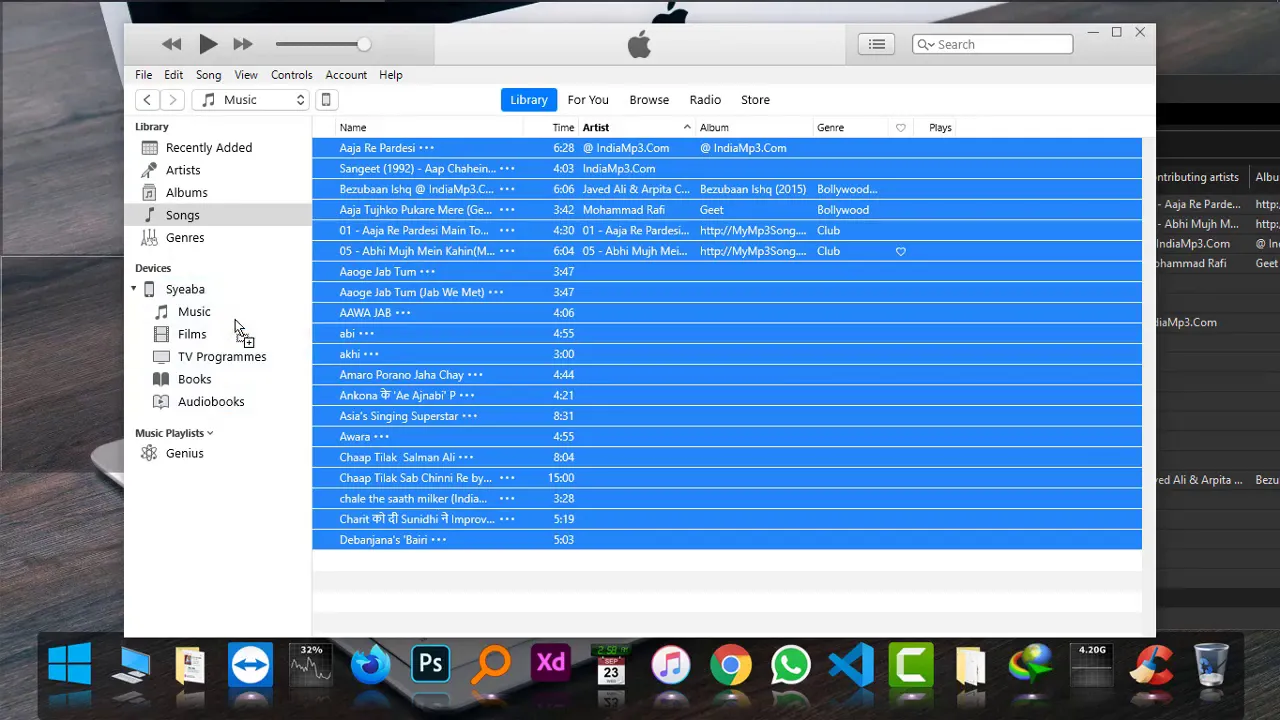Open Google Chrome from the taskbar
Screen dimensions: 1280x720
tap(731, 664)
